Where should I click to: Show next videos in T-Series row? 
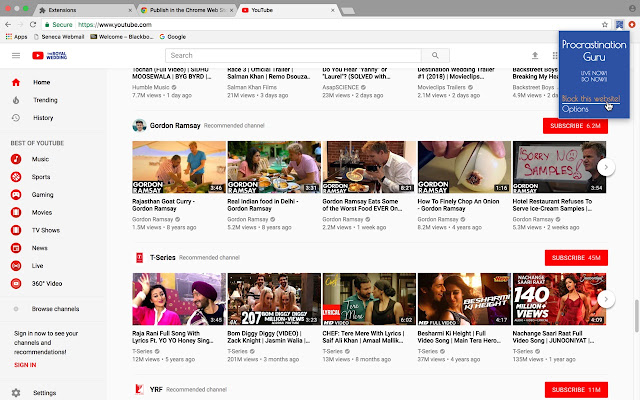click(x=606, y=299)
